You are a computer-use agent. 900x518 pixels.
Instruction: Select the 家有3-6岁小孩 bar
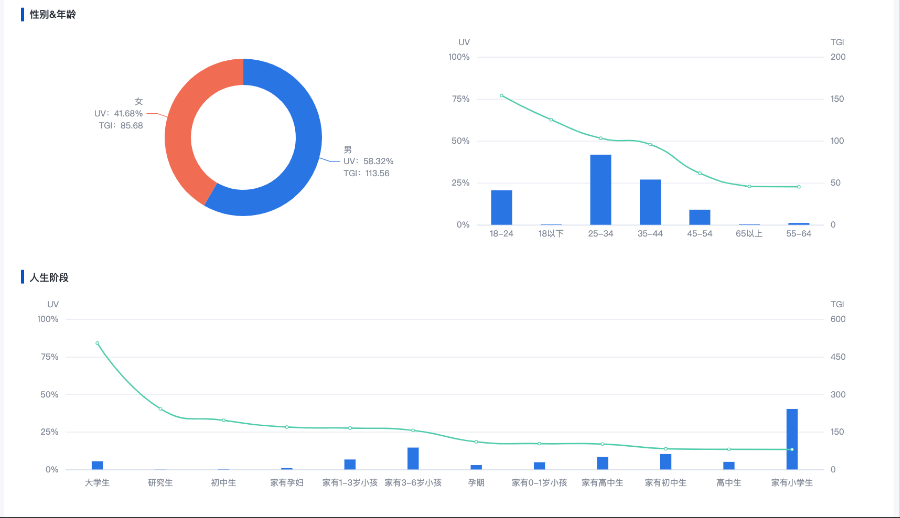tap(413, 458)
